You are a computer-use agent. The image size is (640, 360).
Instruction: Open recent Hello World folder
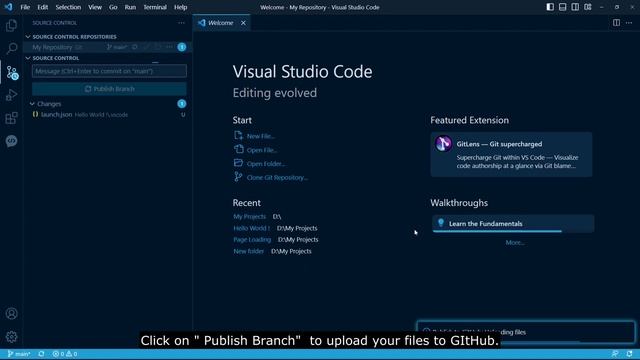click(x=251, y=228)
